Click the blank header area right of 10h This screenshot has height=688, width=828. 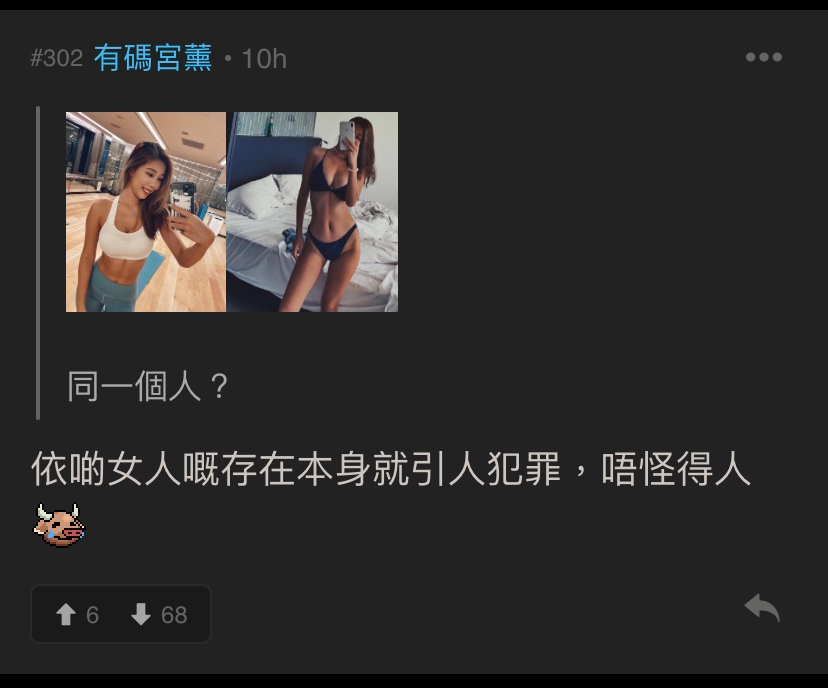(515, 58)
